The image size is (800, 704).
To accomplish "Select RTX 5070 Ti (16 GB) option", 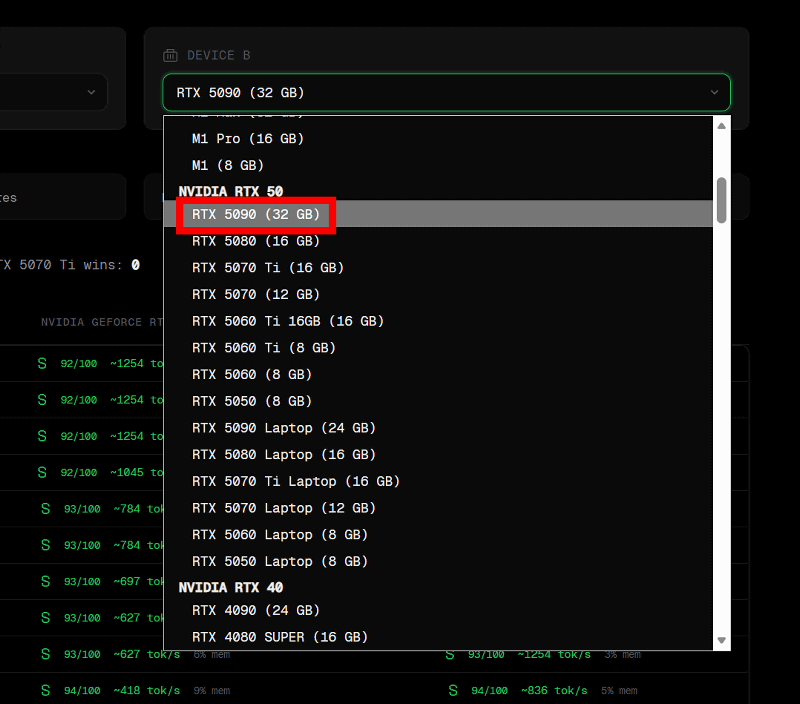I will pos(268,268).
